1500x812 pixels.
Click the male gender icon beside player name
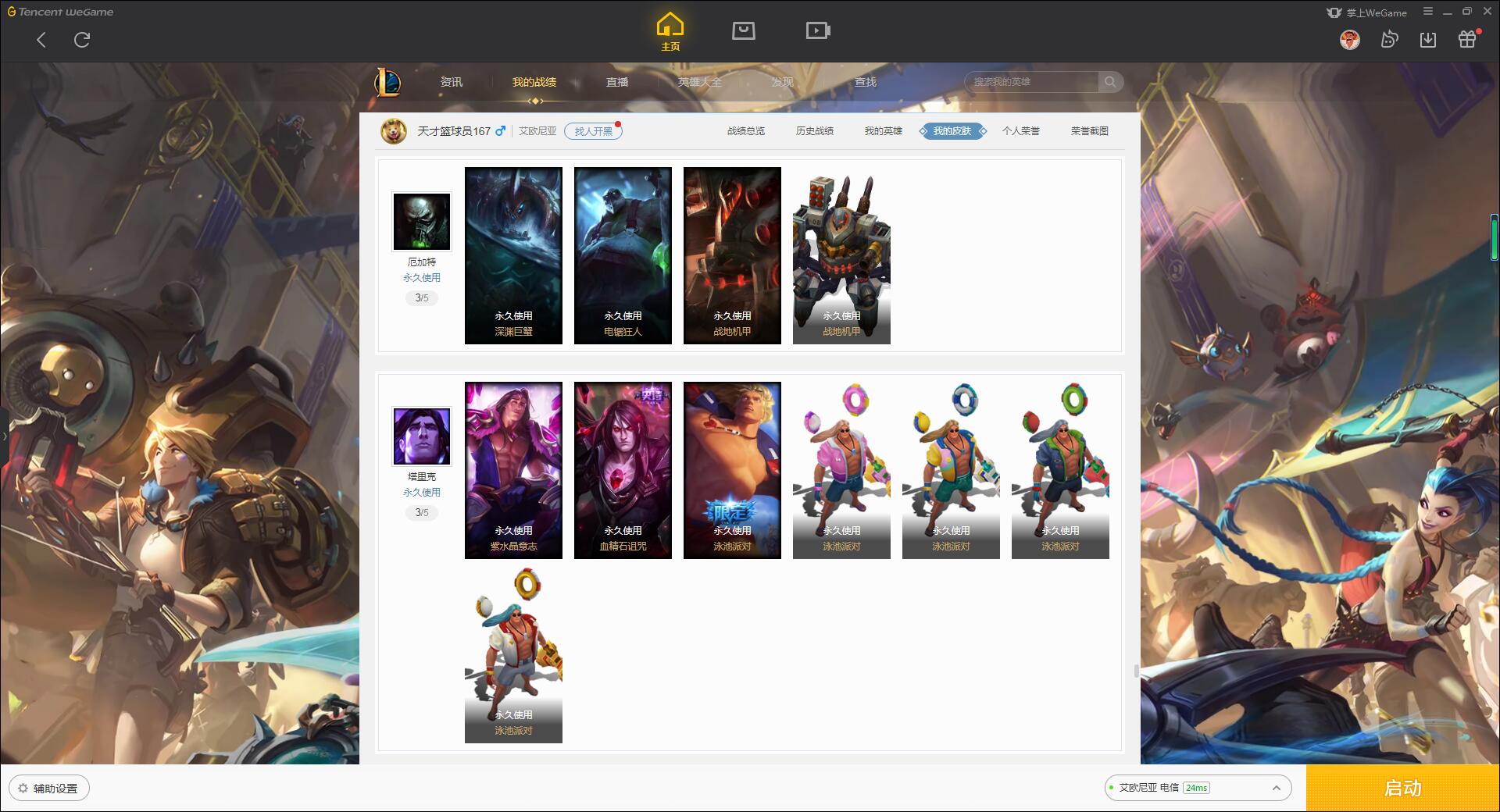(501, 130)
